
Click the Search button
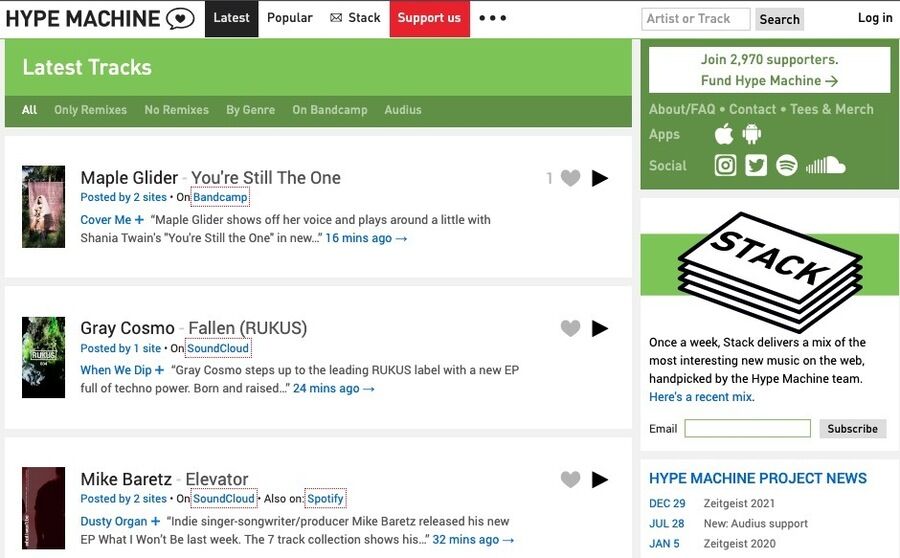(x=779, y=20)
